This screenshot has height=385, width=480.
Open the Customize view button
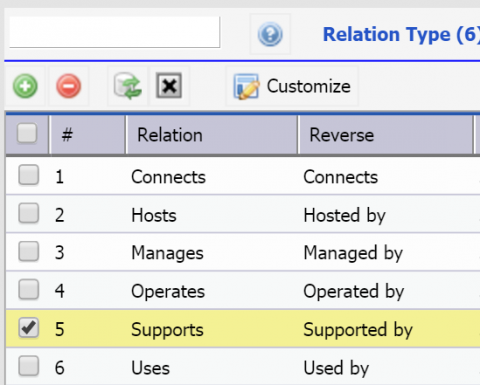pyautogui.click(x=292, y=86)
